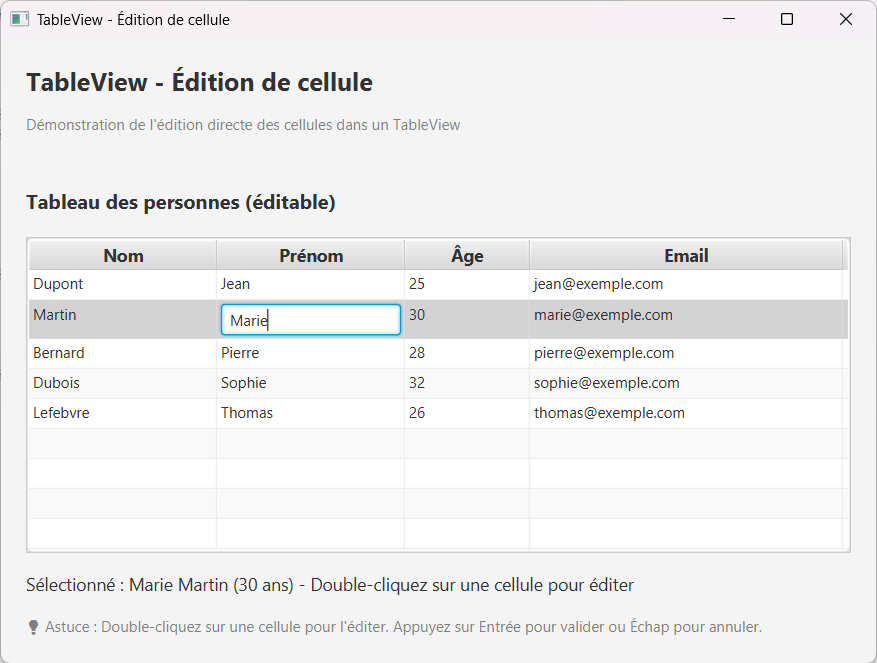Click the window title TableView - Édition de cellule
The image size is (877, 663).
[x=131, y=19]
